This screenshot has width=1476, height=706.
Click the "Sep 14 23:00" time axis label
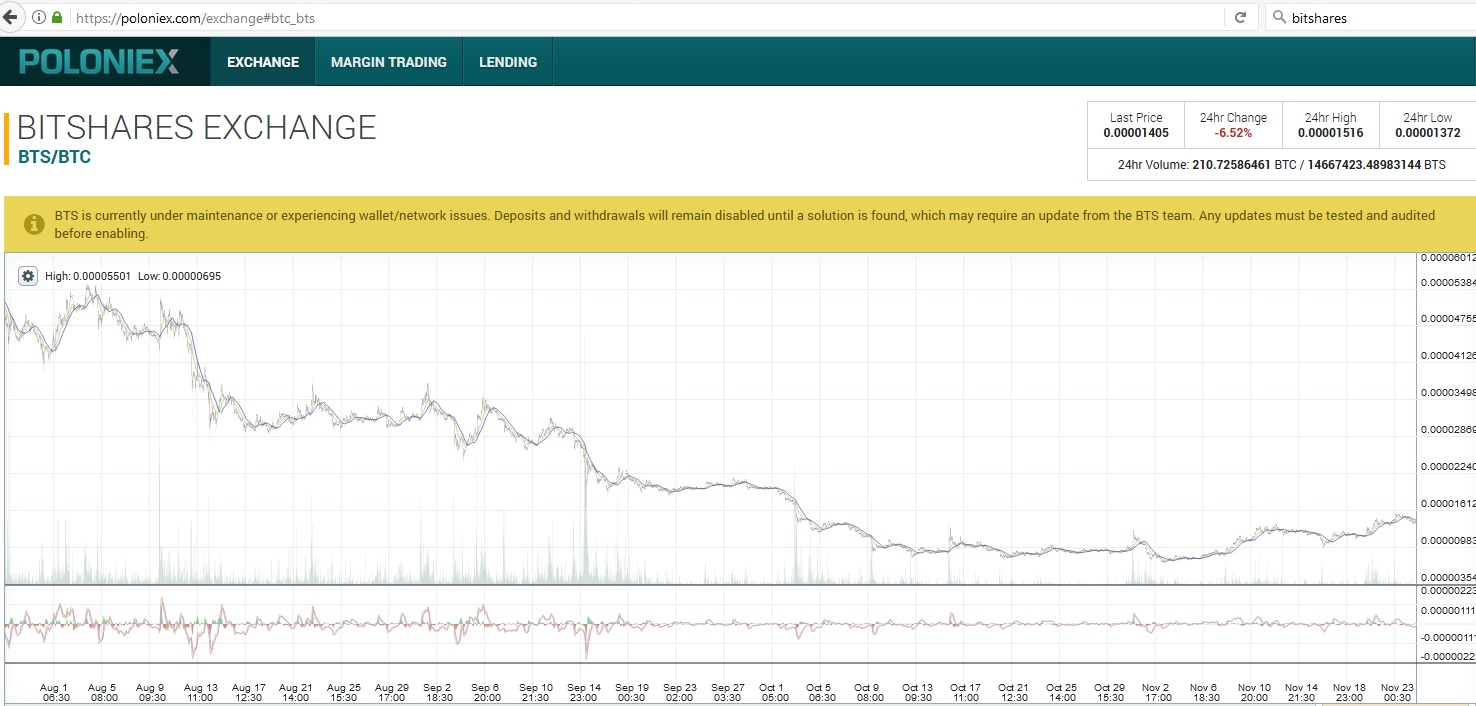click(583, 692)
